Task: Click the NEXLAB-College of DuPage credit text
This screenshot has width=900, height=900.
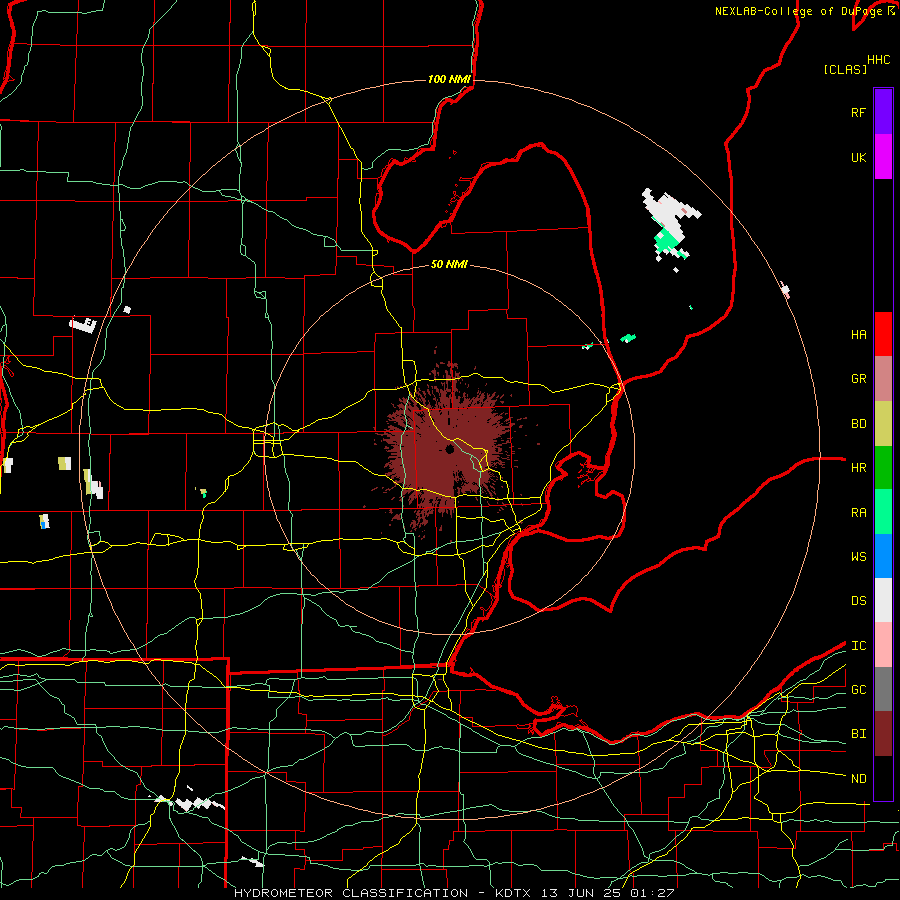Action: [x=798, y=11]
